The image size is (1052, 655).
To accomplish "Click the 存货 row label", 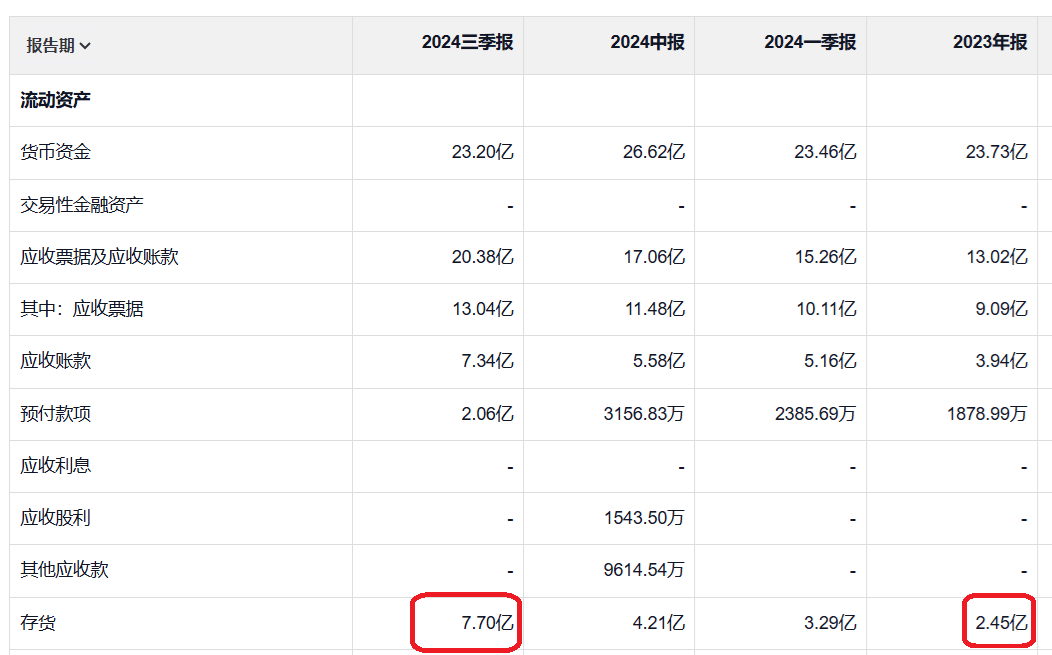I will coord(39,623).
